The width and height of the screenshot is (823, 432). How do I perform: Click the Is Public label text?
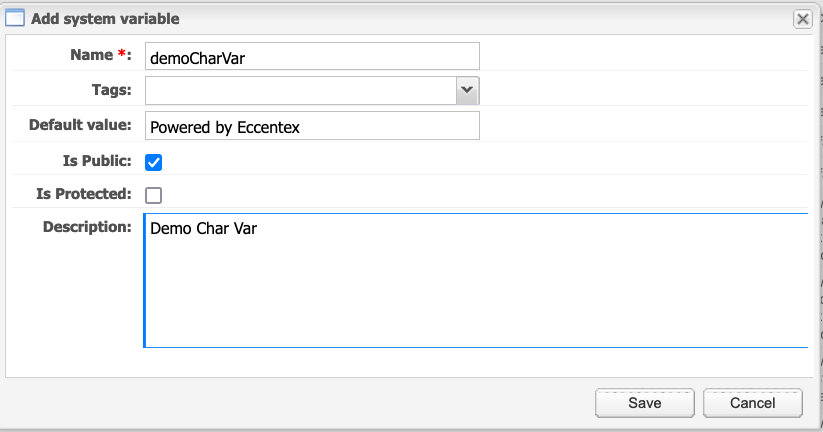click(97, 161)
